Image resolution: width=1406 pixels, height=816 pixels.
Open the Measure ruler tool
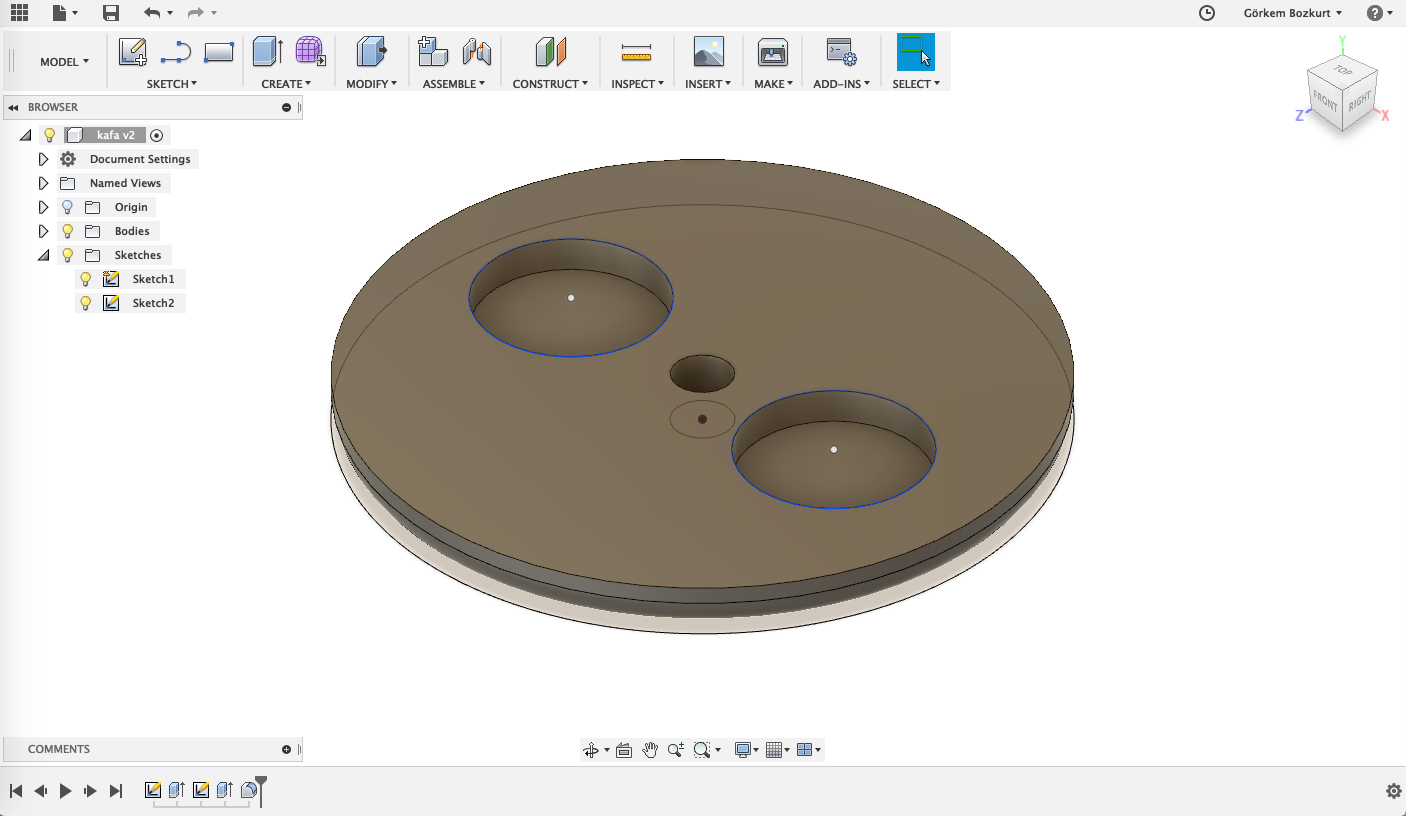click(636, 52)
